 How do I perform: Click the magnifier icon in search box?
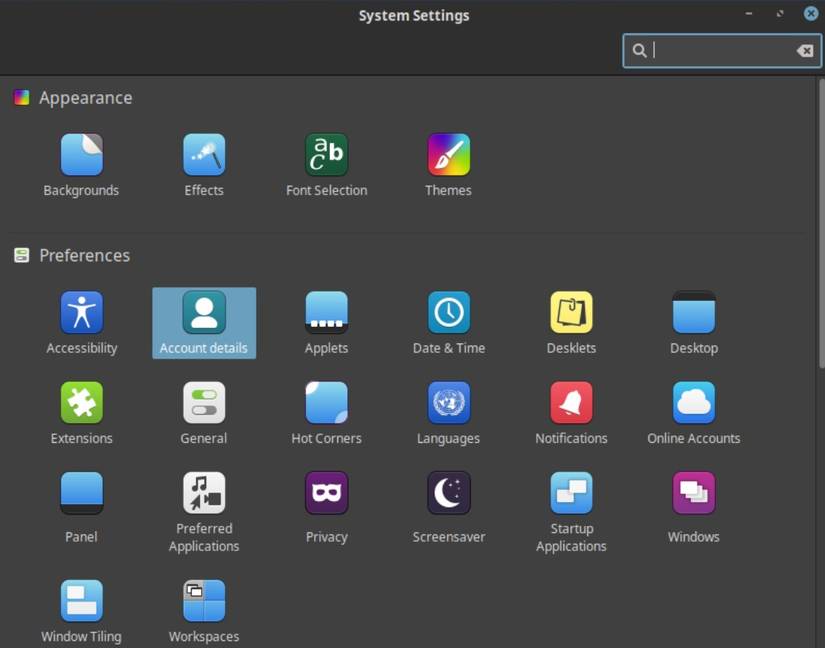click(639, 50)
